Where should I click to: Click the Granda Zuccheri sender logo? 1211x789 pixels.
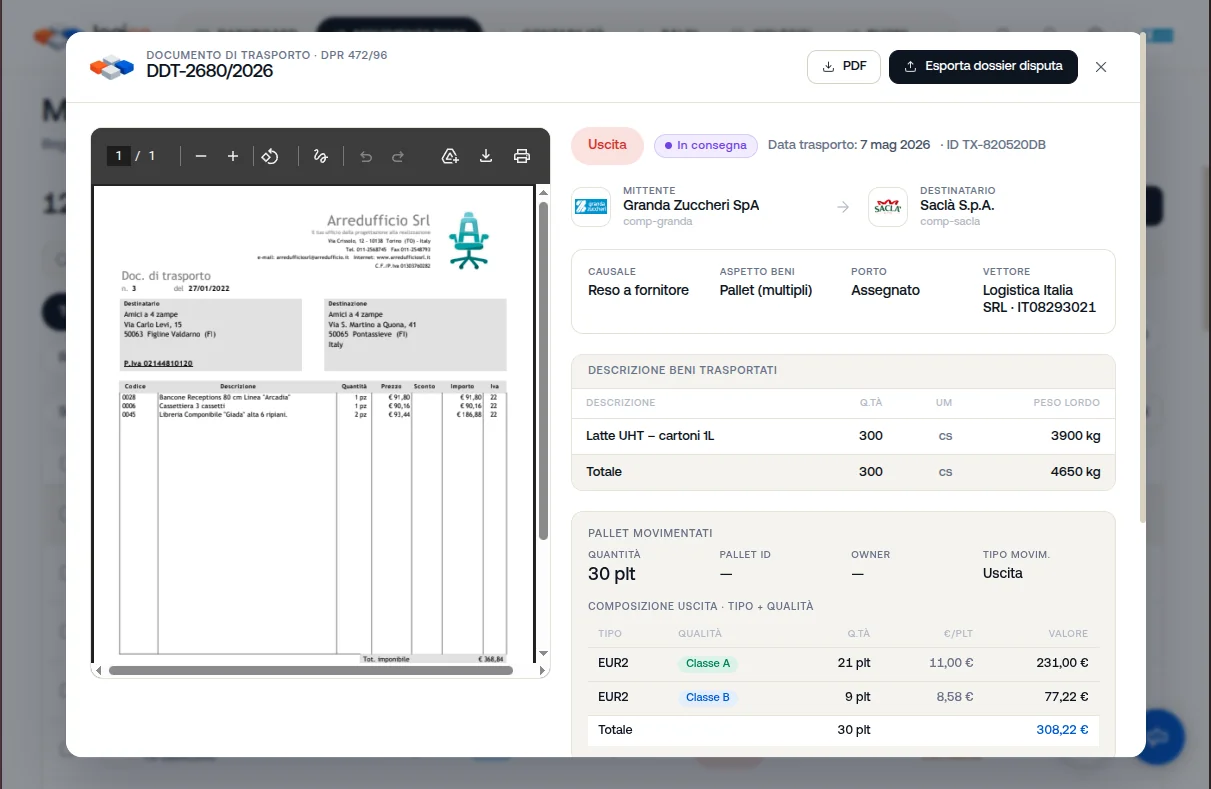pos(591,207)
